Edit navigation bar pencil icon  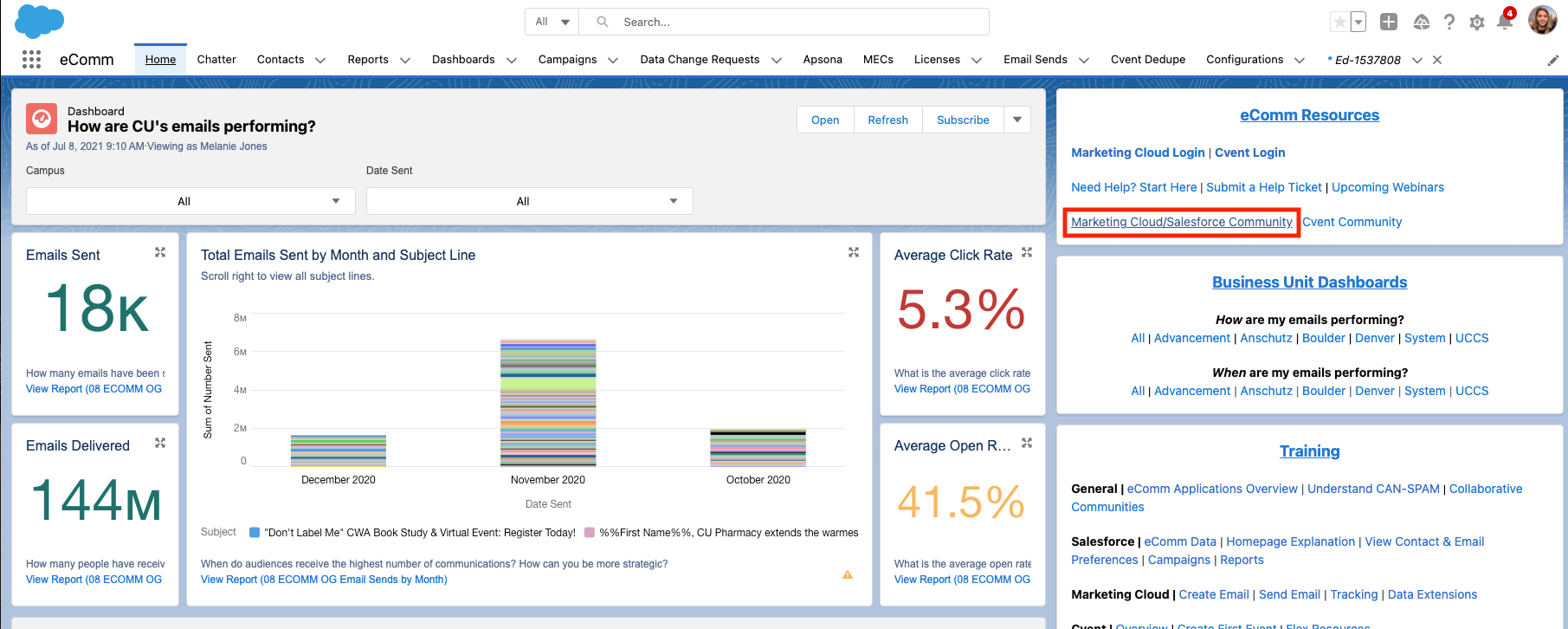(x=1553, y=60)
